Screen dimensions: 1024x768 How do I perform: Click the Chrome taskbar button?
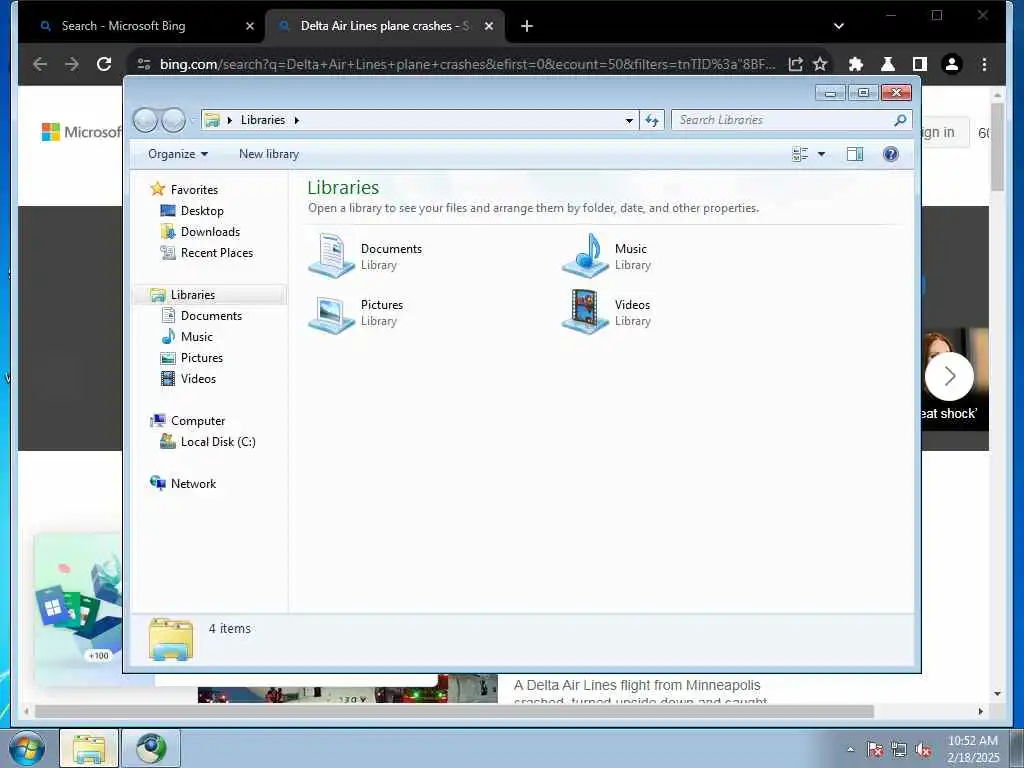click(151, 748)
